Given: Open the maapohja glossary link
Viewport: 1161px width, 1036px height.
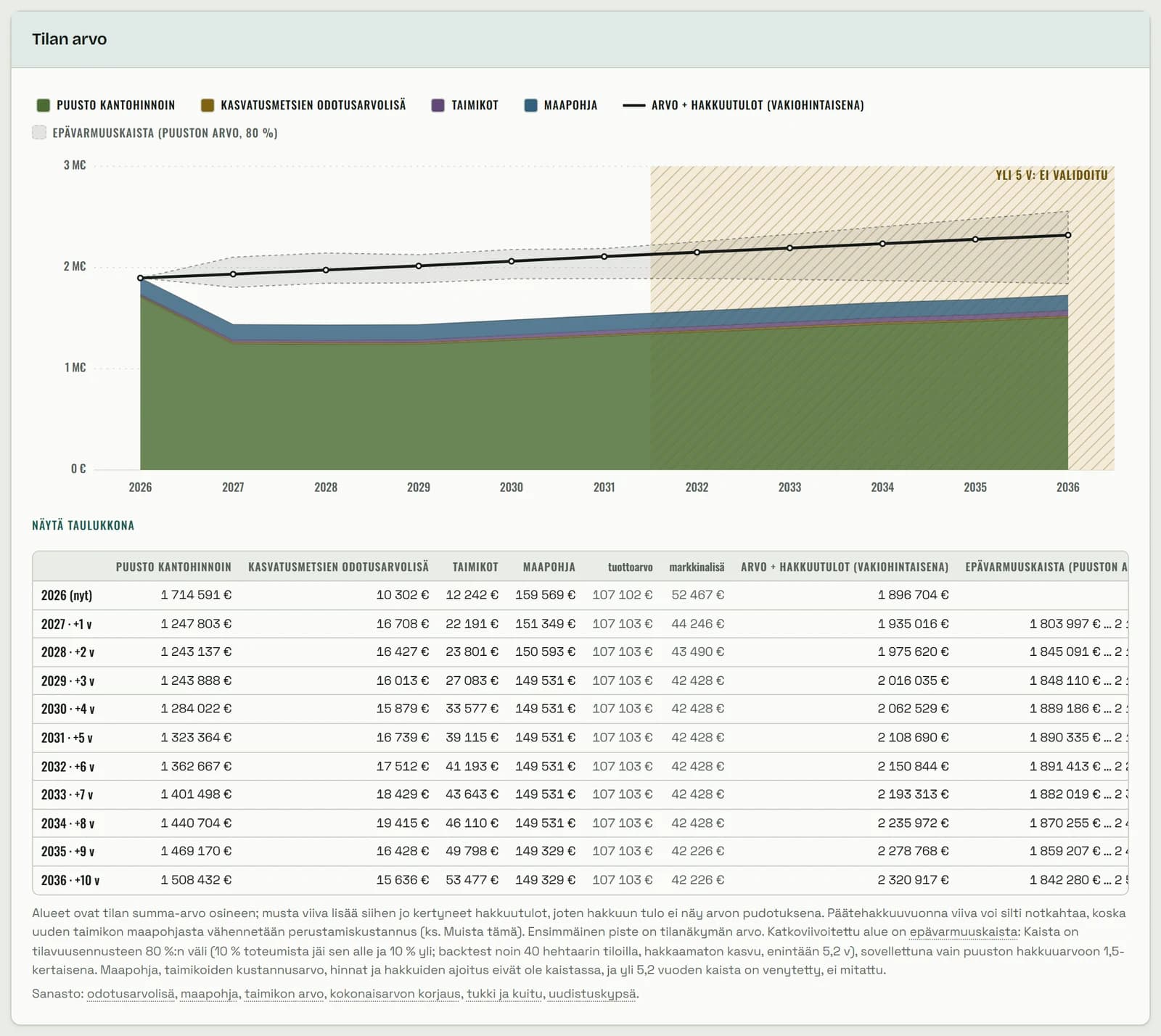Looking at the screenshot, I should coord(209,994).
